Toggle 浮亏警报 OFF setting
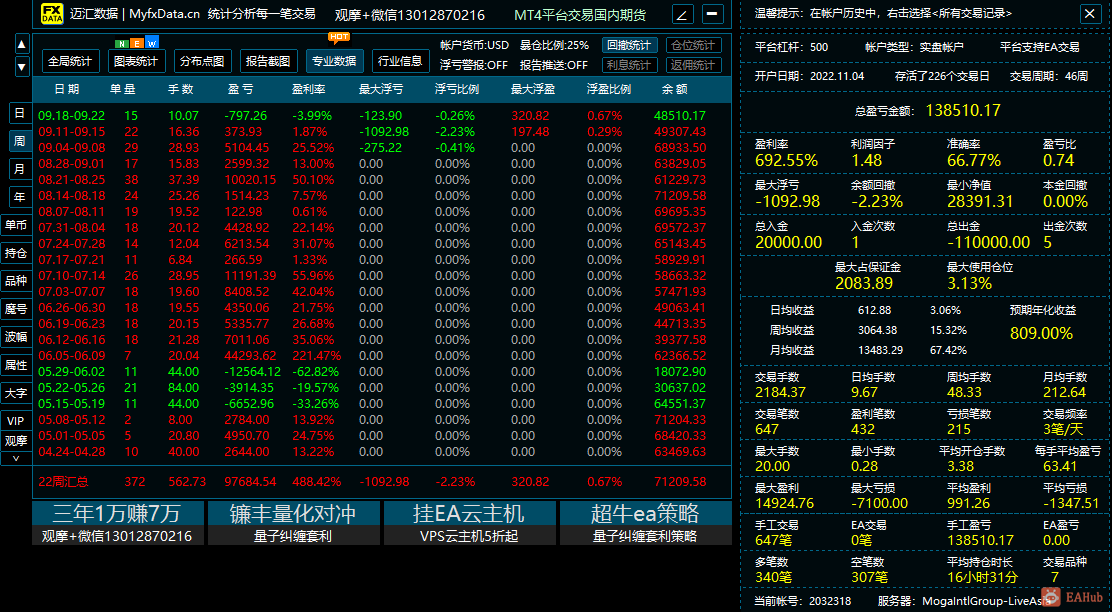The image size is (1112, 612). click(474, 65)
